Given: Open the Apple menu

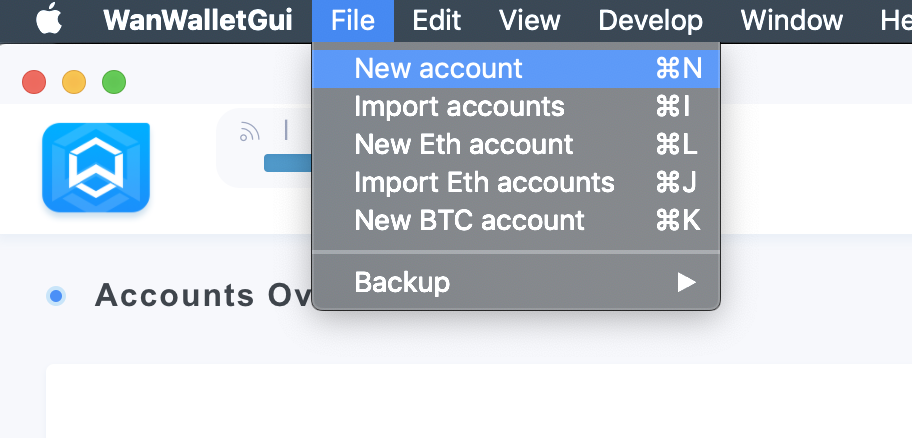Looking at the screenshot, I should click(x=49, y=19).
